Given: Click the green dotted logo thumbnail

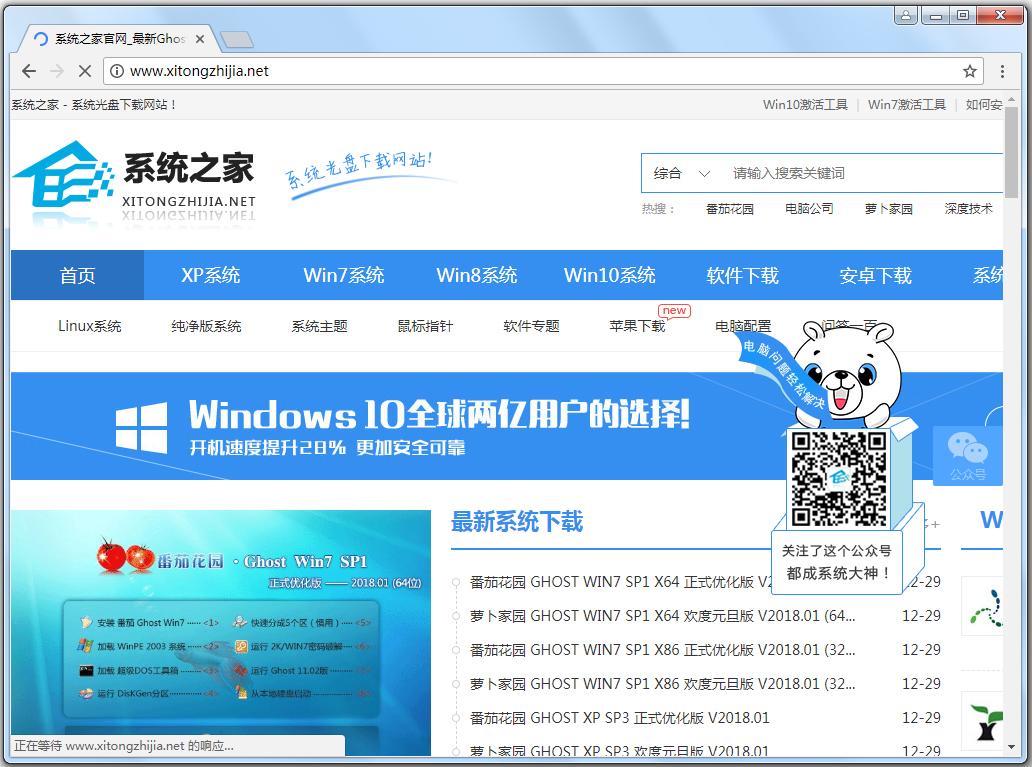Looking at the screenshot, I should (985, 607).
